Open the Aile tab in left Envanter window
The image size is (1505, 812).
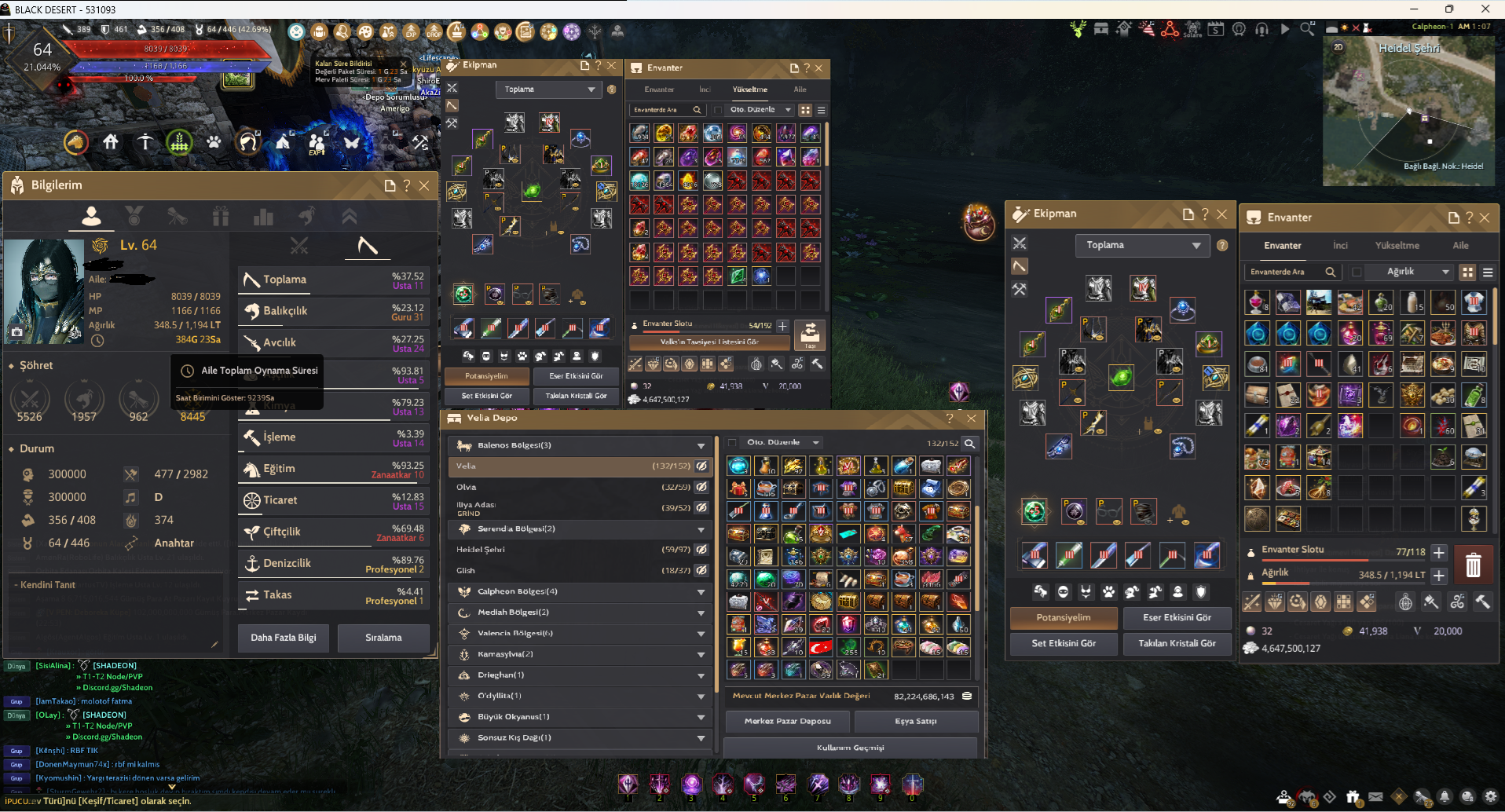pos(800,90)
